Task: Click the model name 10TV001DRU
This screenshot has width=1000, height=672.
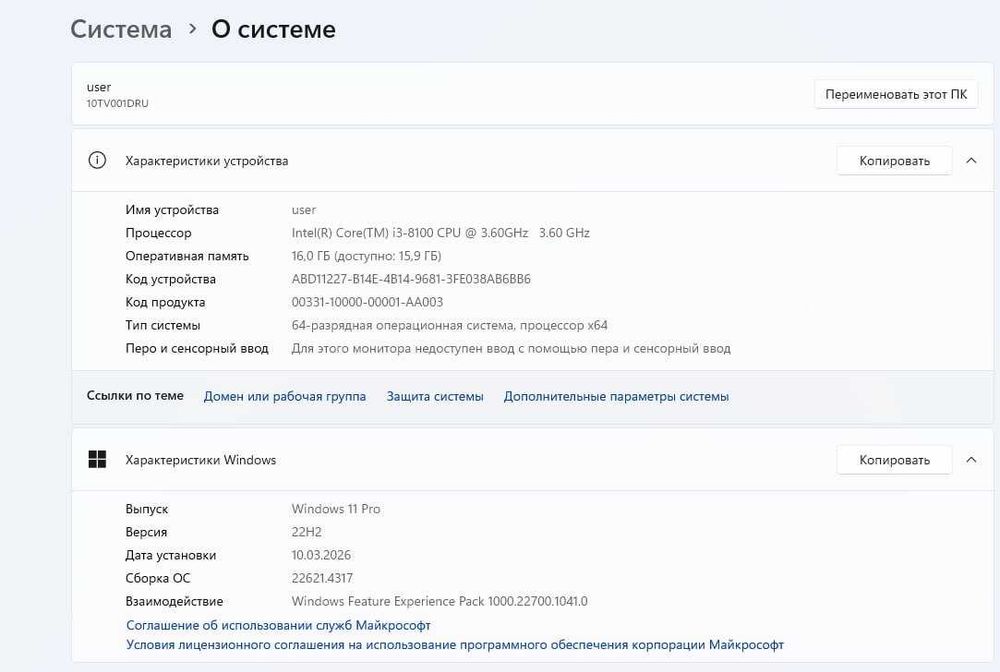Action: [117, 103]
